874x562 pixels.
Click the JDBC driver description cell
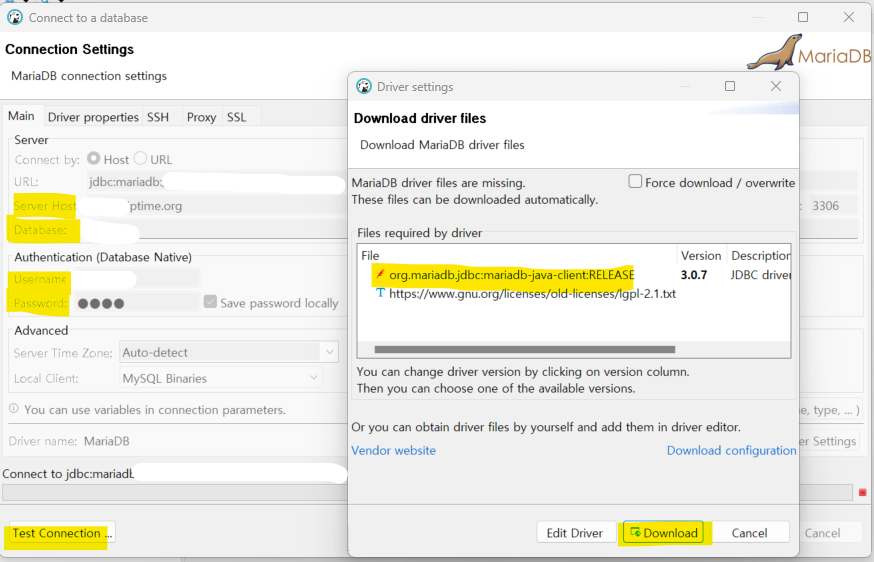coord(759,275)
